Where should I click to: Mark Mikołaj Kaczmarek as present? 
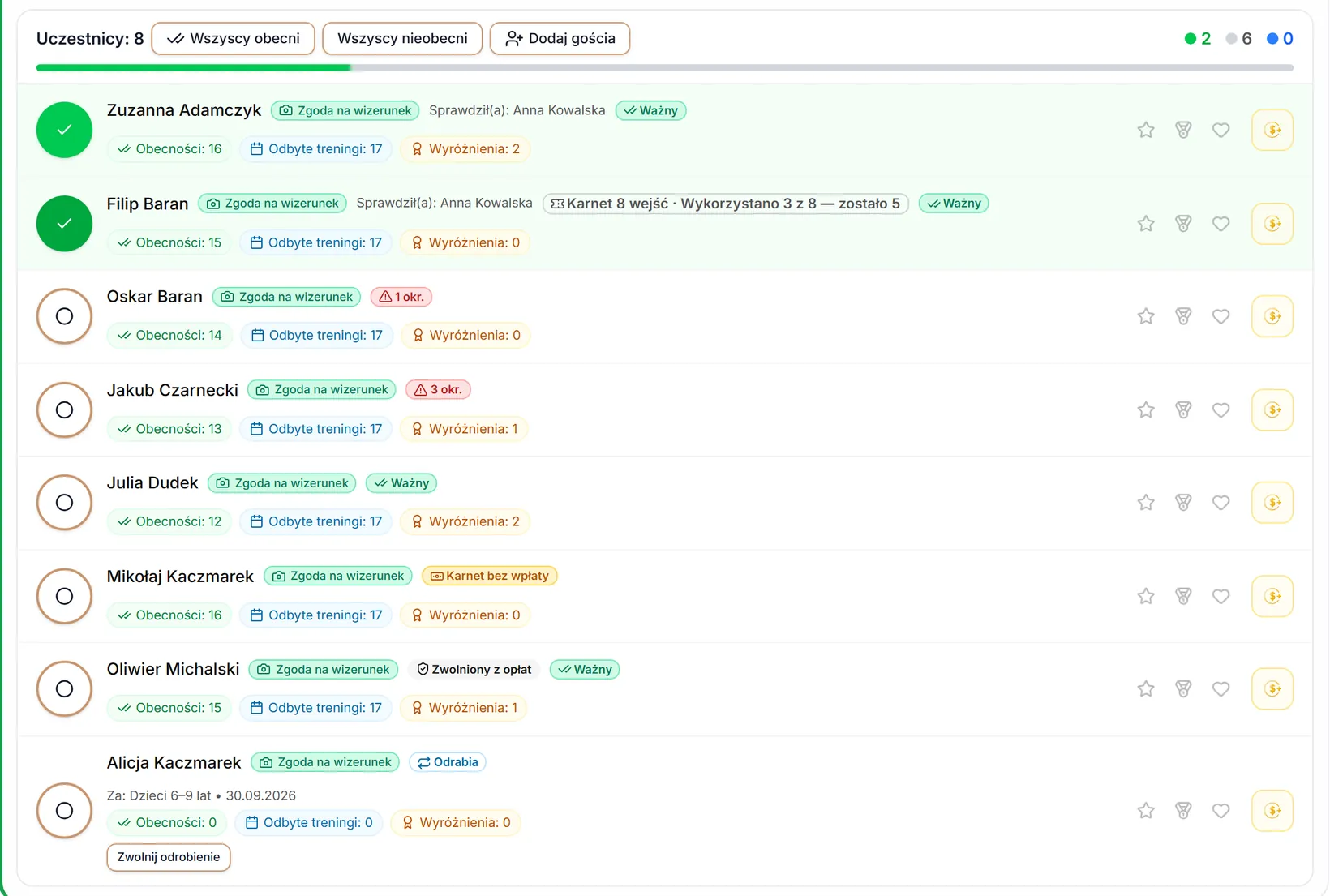(64, 596)
